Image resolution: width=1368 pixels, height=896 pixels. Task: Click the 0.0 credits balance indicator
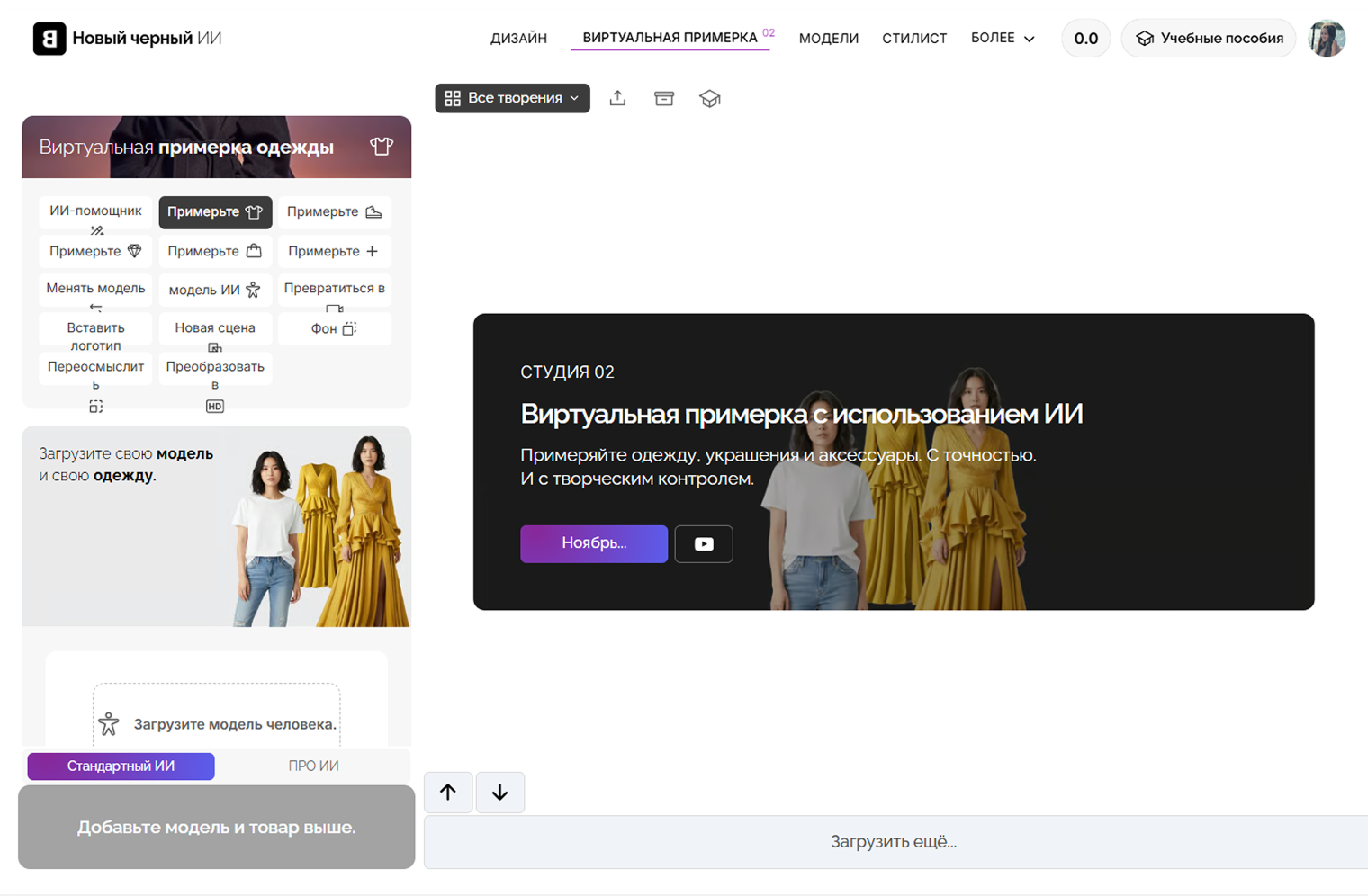tap(1085, 38)
